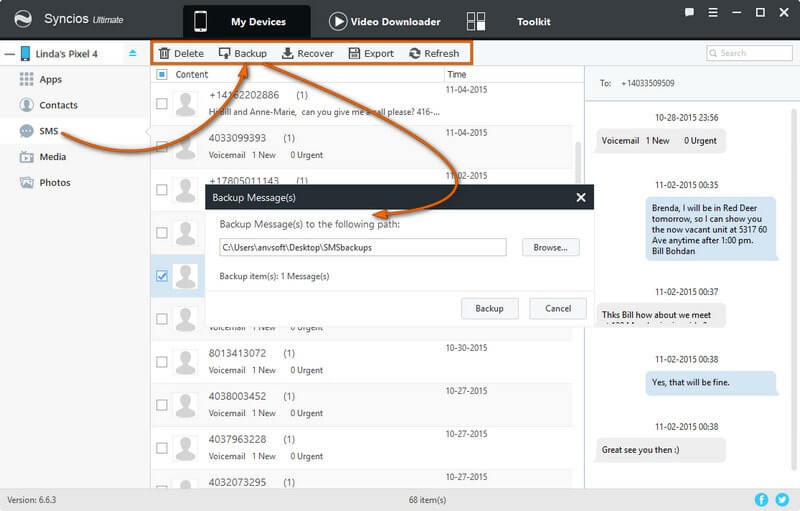
Task: Click the message list scrollbar
Action: 578,162
